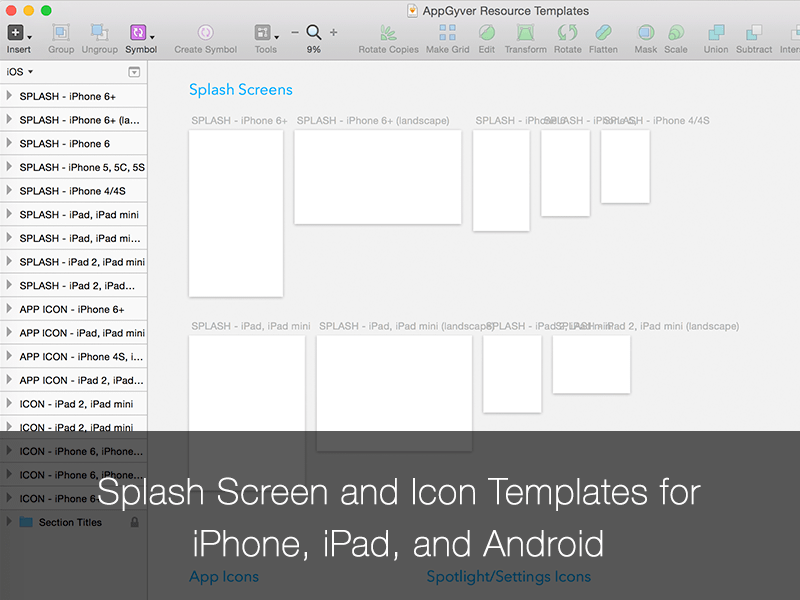Expand SPLASH - iPhone 6+ artboard

(9, 95)
